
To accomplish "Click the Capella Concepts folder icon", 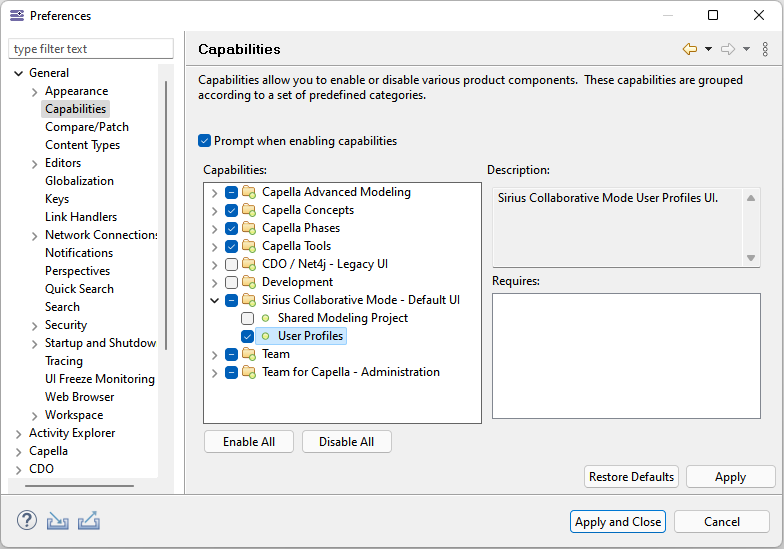I will coord(249,210).
